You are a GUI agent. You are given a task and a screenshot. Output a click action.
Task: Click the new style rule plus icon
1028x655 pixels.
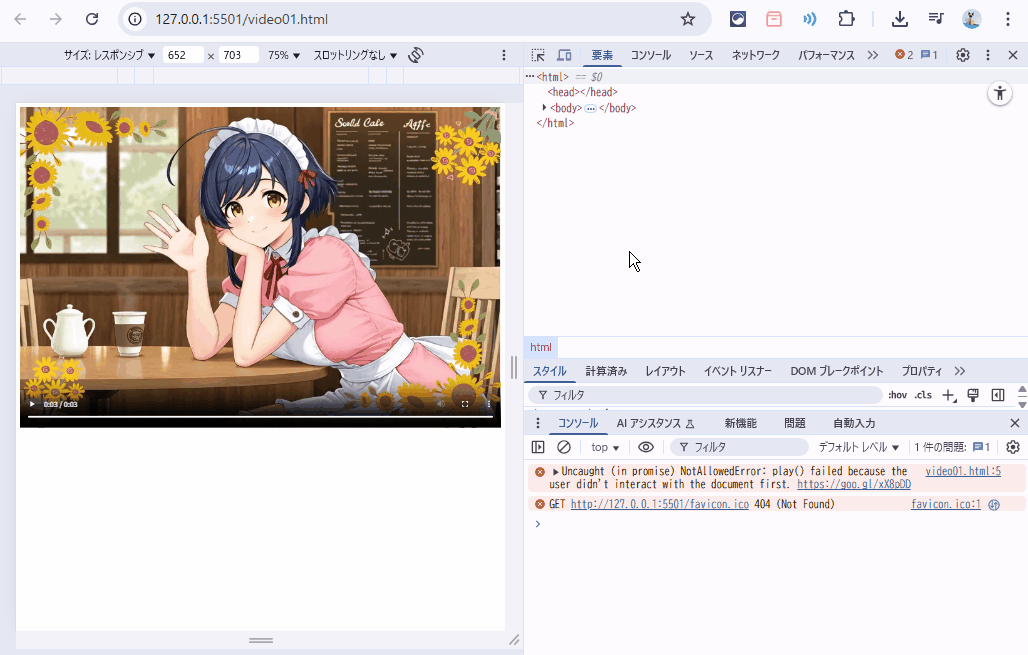(949, 395)
